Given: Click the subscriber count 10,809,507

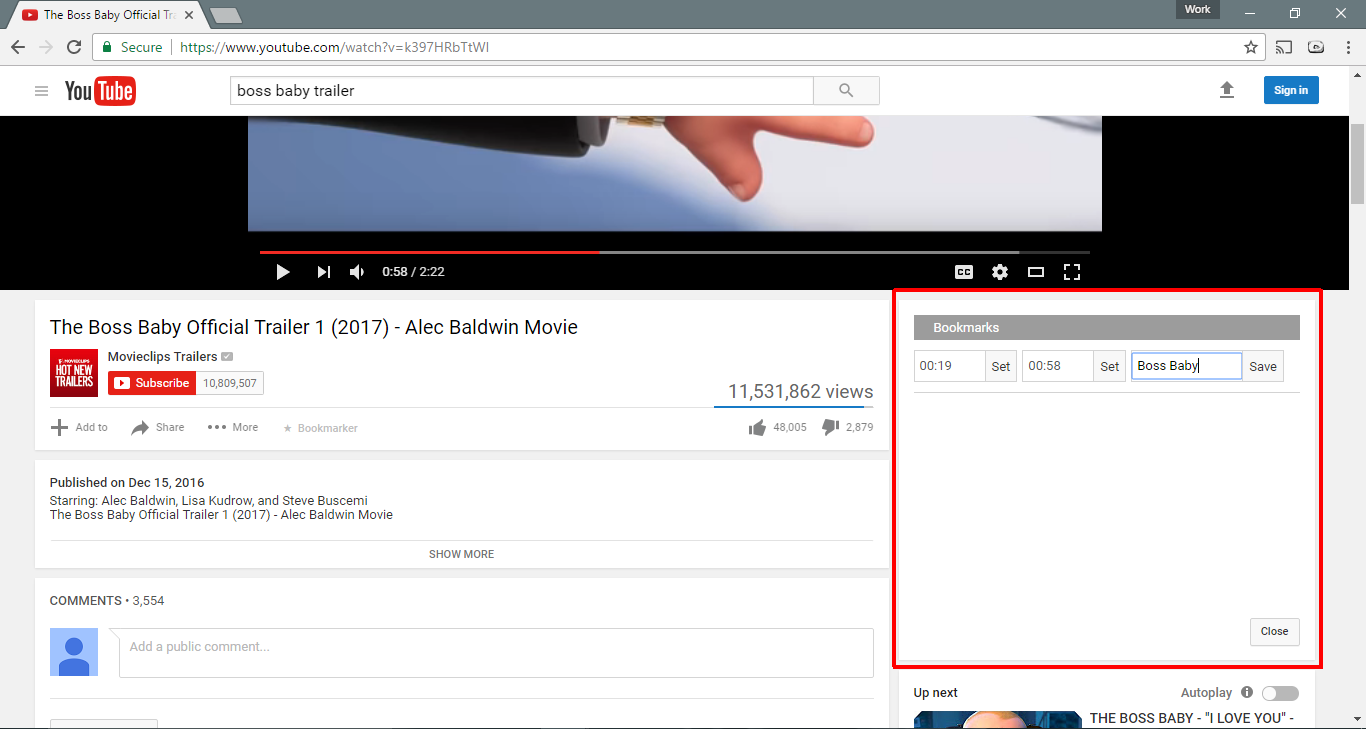Looking at the screenshot, I should point(230,383).
